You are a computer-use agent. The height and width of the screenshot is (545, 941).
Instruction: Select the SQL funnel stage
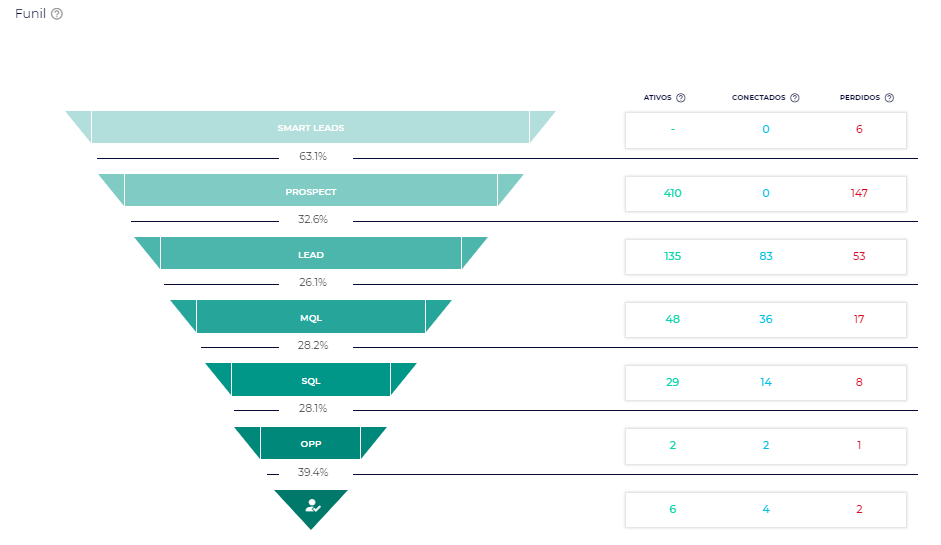pos(310,381)
